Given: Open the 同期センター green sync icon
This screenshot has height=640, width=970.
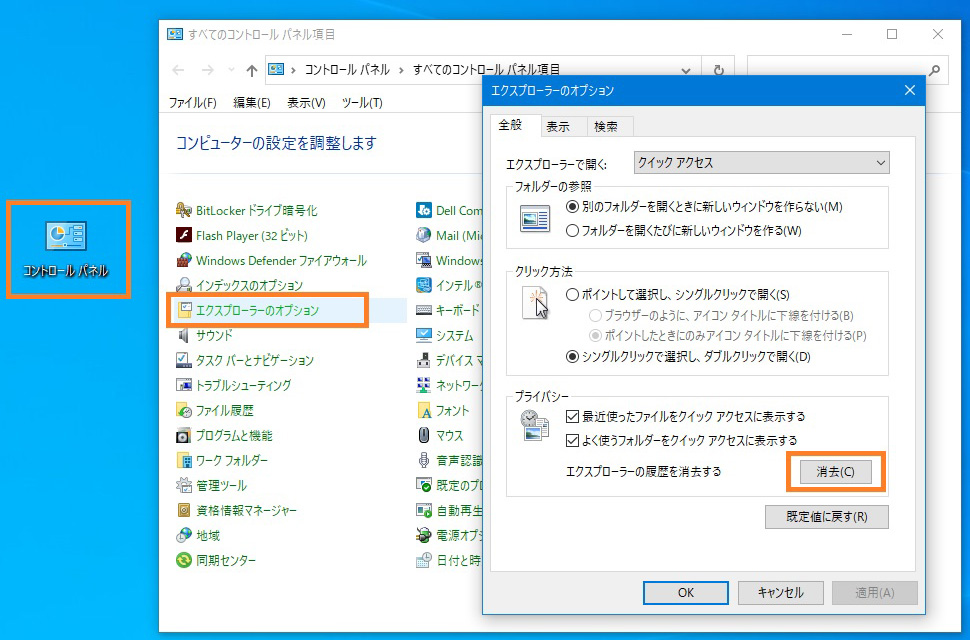Looking at the screenshot, I should point(184,561).
